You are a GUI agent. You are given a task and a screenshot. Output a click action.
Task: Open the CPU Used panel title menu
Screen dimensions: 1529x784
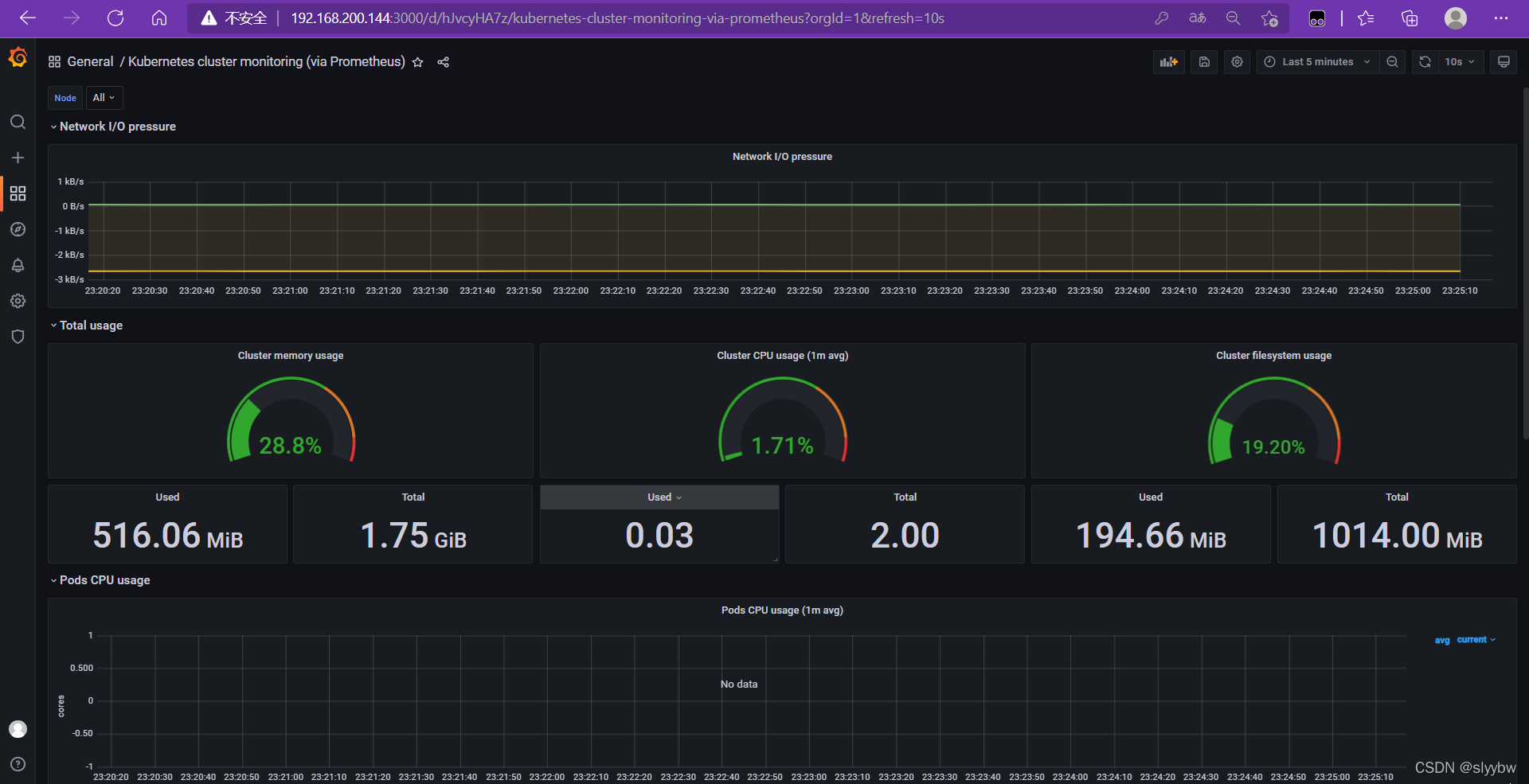pos(659,497)
